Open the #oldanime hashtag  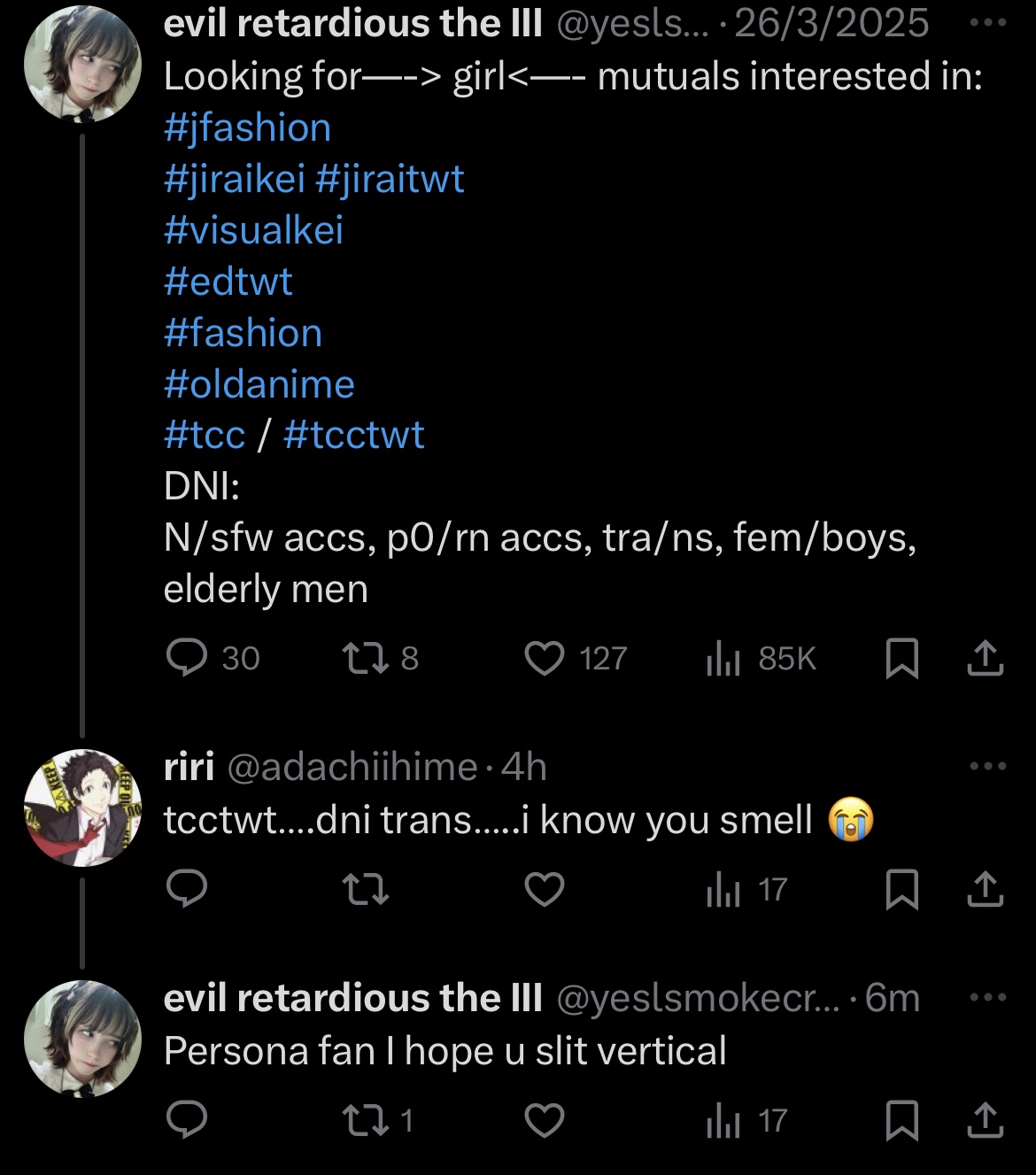pos(259,384)
